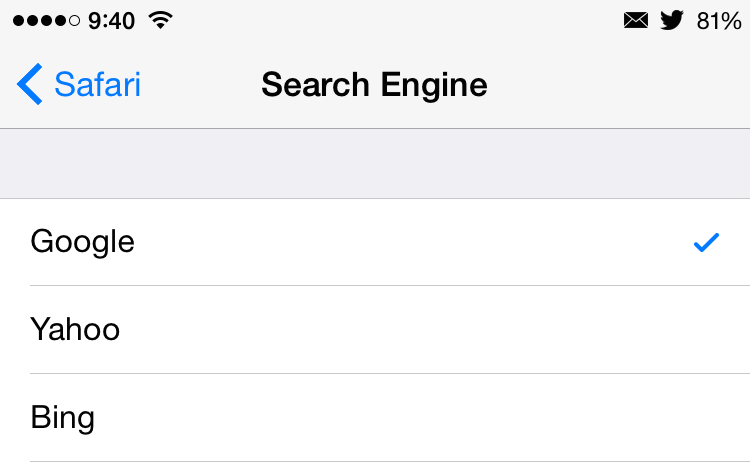Tap the blue back chevron arrow

(30, 84)
